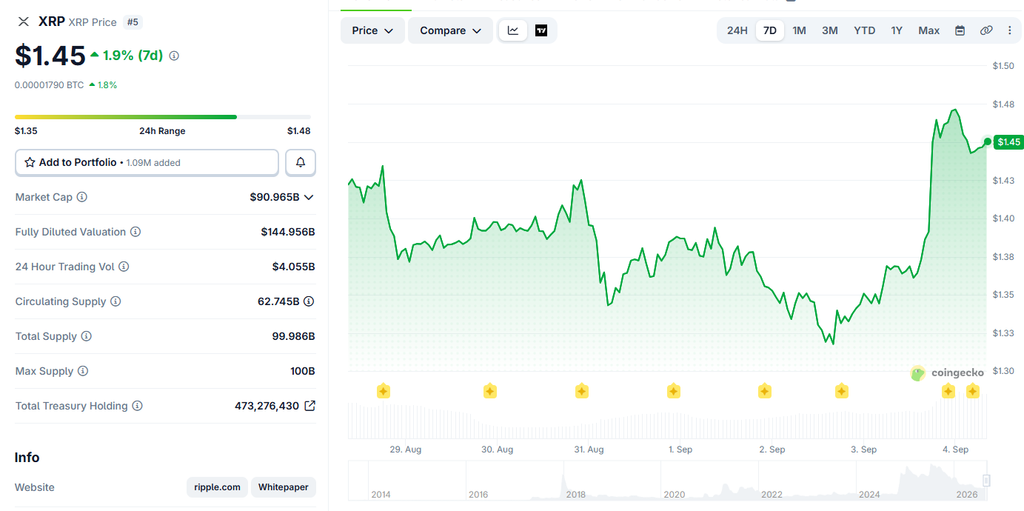Select the 7D time range

770,31
